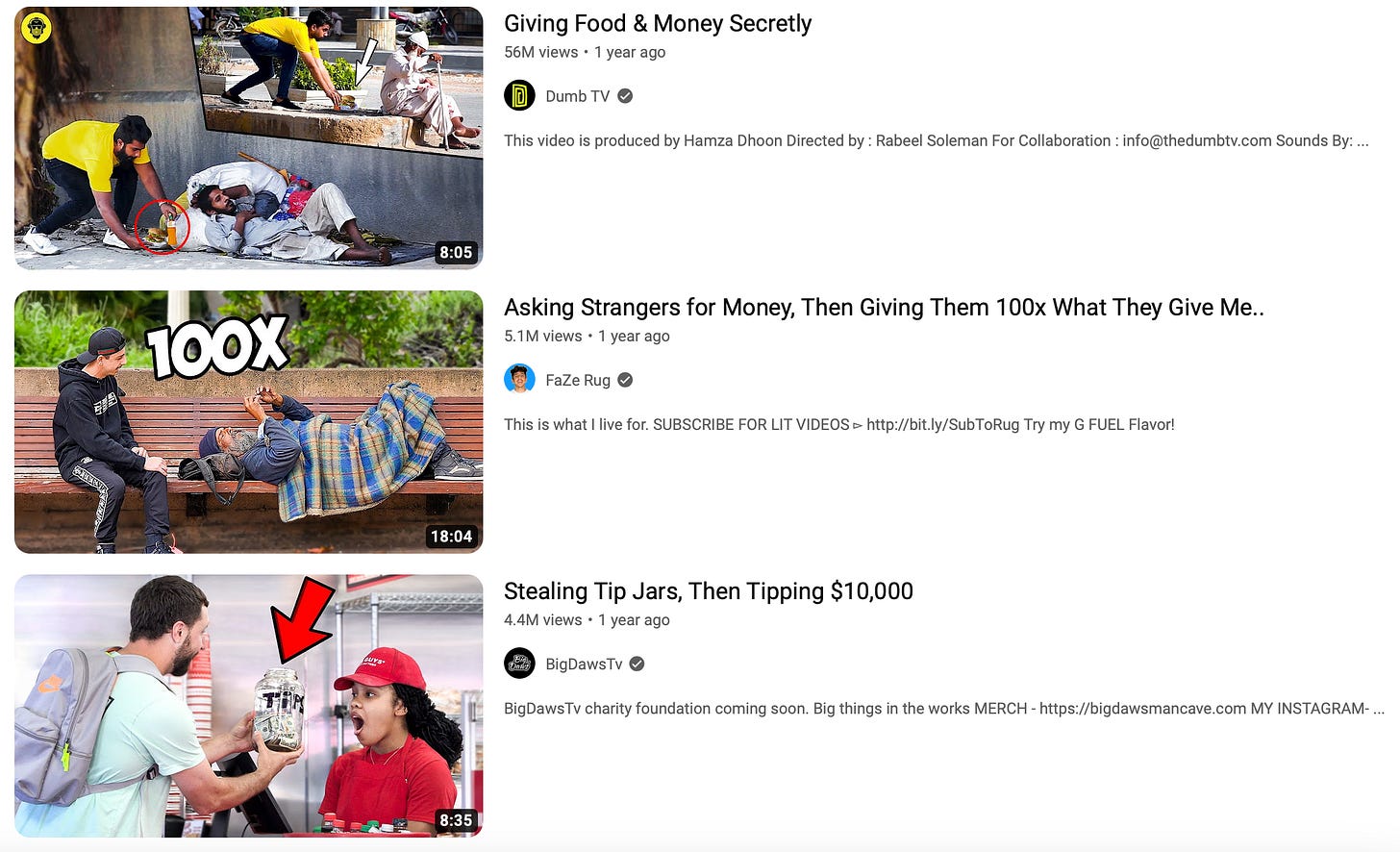Open Stealing Tip Jars, Then Tipping $10,000 title
Screen dimensions: 1400x852
(x=709, y=590)
